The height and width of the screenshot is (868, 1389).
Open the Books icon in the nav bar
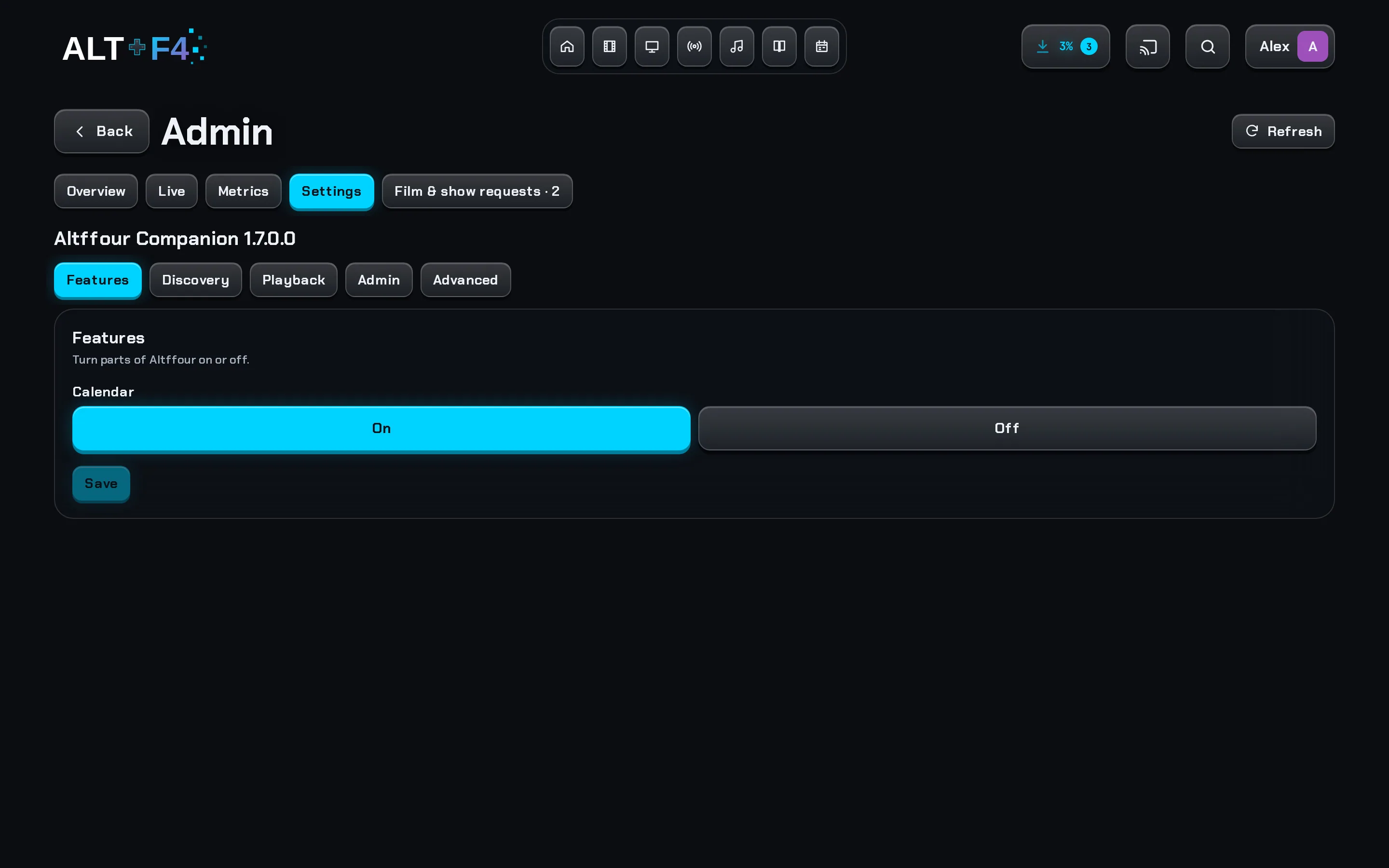[x=779, y=46]
